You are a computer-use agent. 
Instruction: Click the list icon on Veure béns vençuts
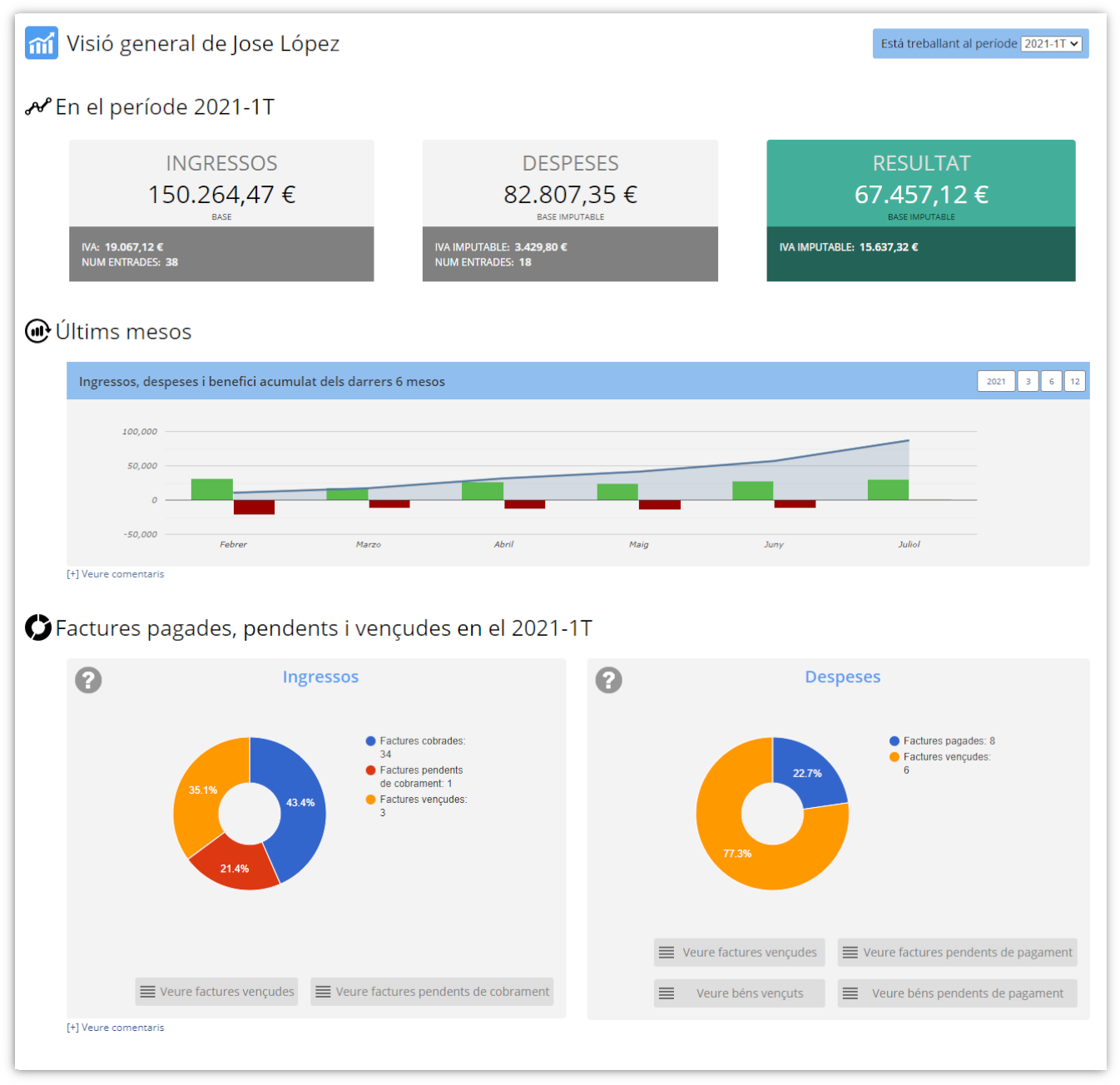pos(667,993)
